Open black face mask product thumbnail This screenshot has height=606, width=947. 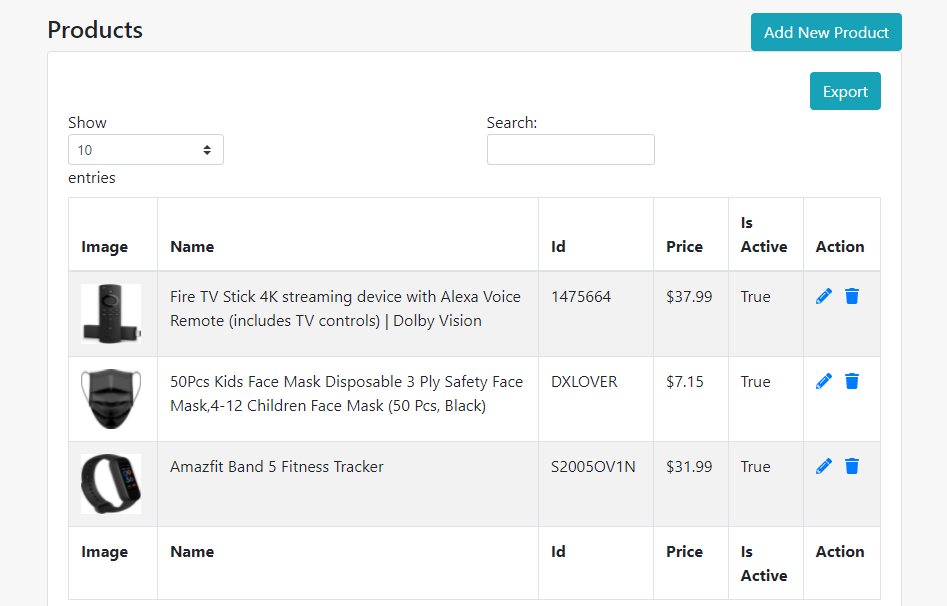[x=111, y=399]
